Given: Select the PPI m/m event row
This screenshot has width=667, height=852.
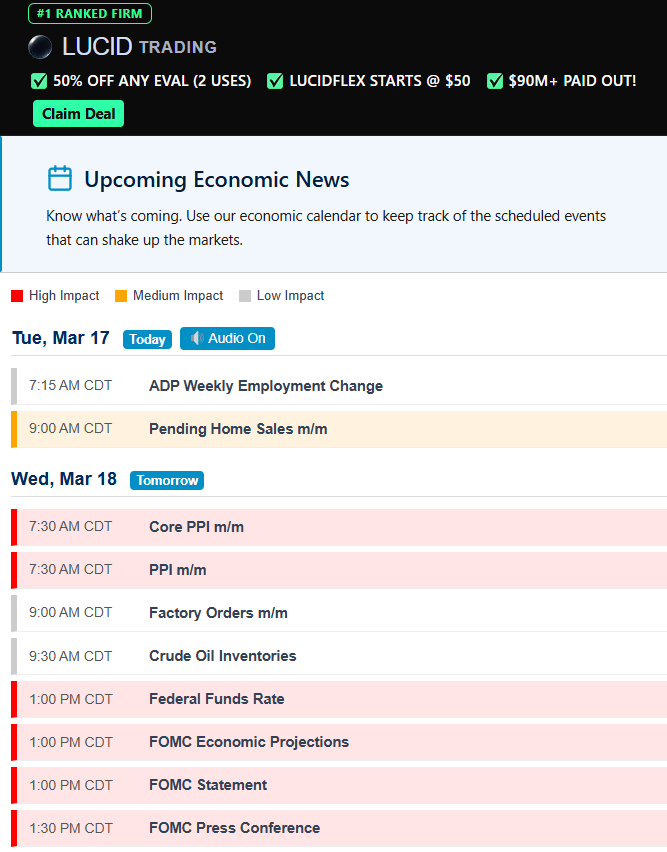Looking at the screenshot, I should coord(339,570).
